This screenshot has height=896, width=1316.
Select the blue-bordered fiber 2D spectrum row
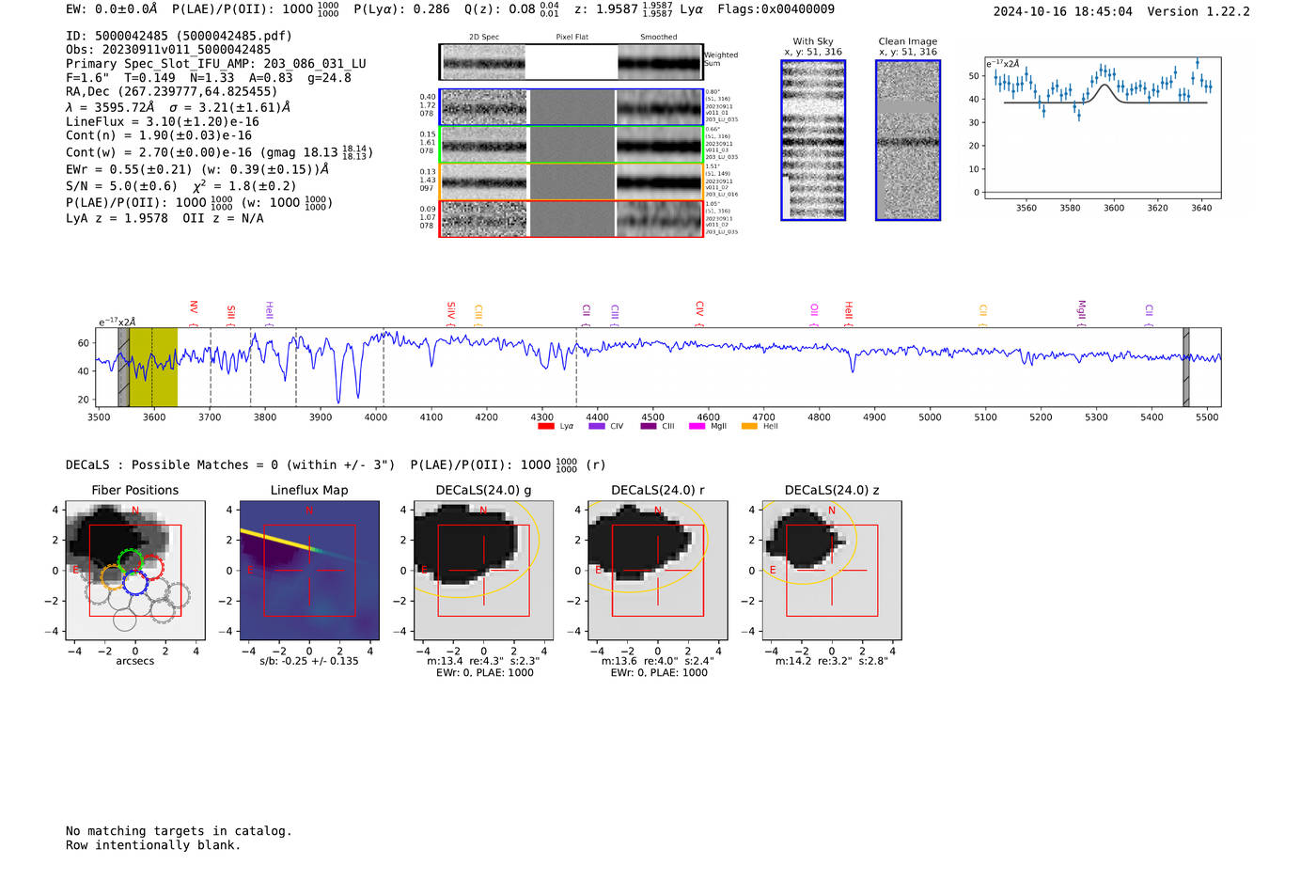(571, 107)
